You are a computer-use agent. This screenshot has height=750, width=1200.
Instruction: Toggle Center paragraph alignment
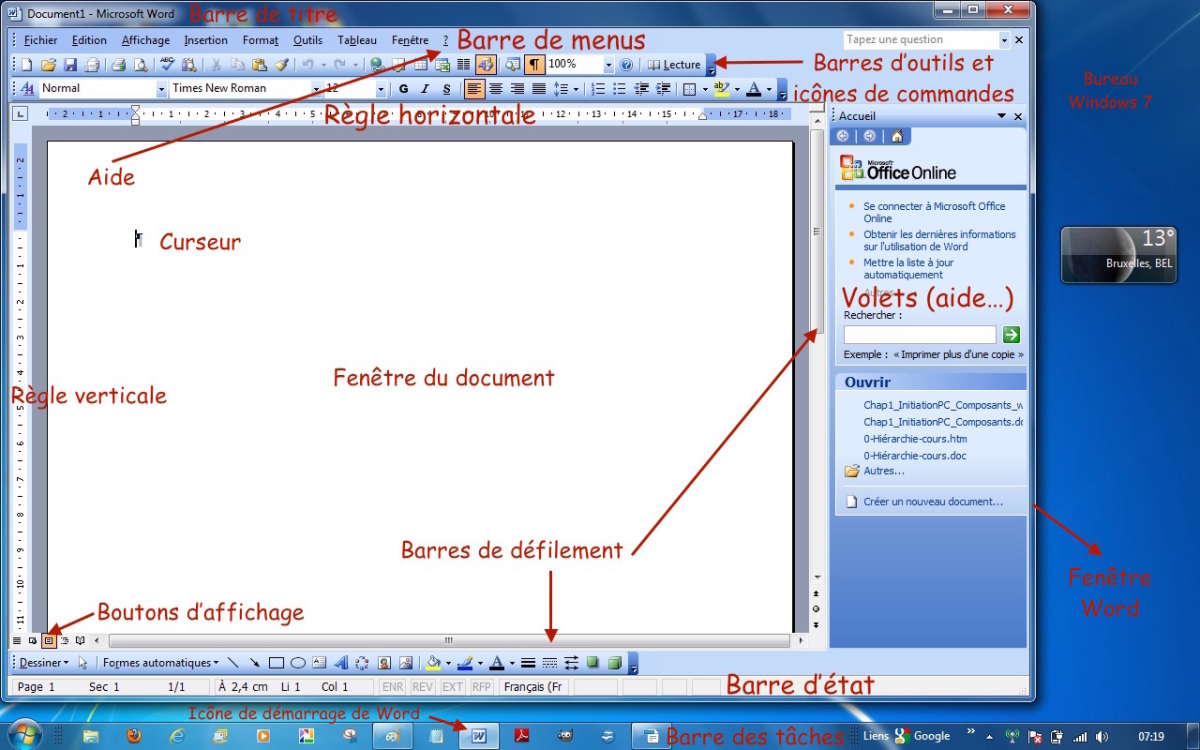[496, 89]
